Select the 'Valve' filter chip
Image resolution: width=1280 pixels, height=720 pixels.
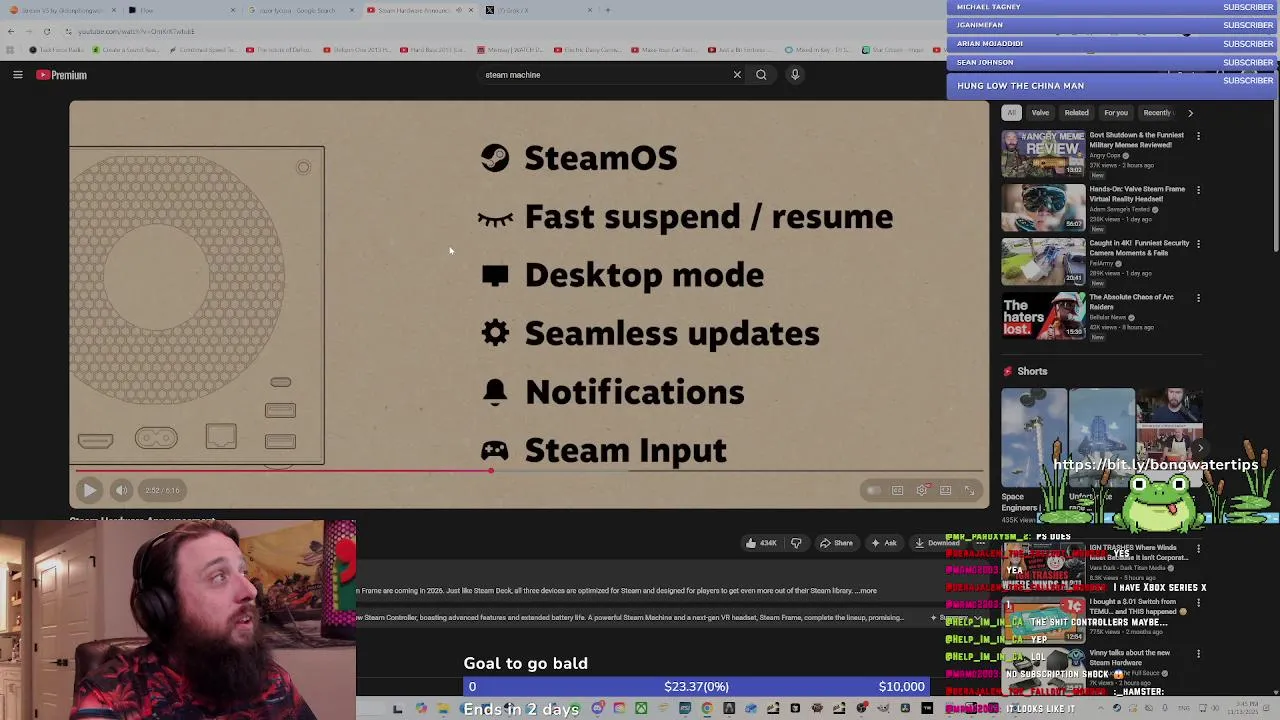(x=1040, y=113)
